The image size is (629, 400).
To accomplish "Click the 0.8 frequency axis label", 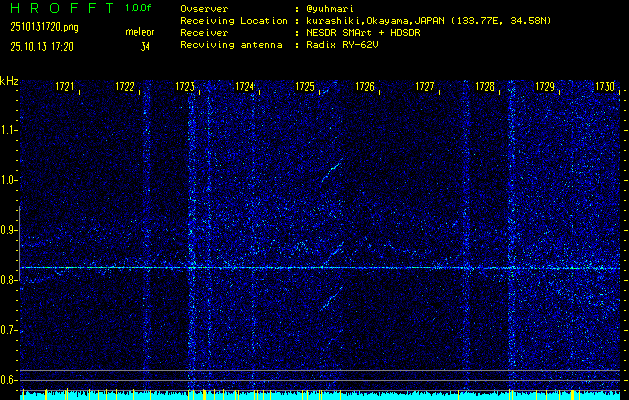I will click(9, 280).
